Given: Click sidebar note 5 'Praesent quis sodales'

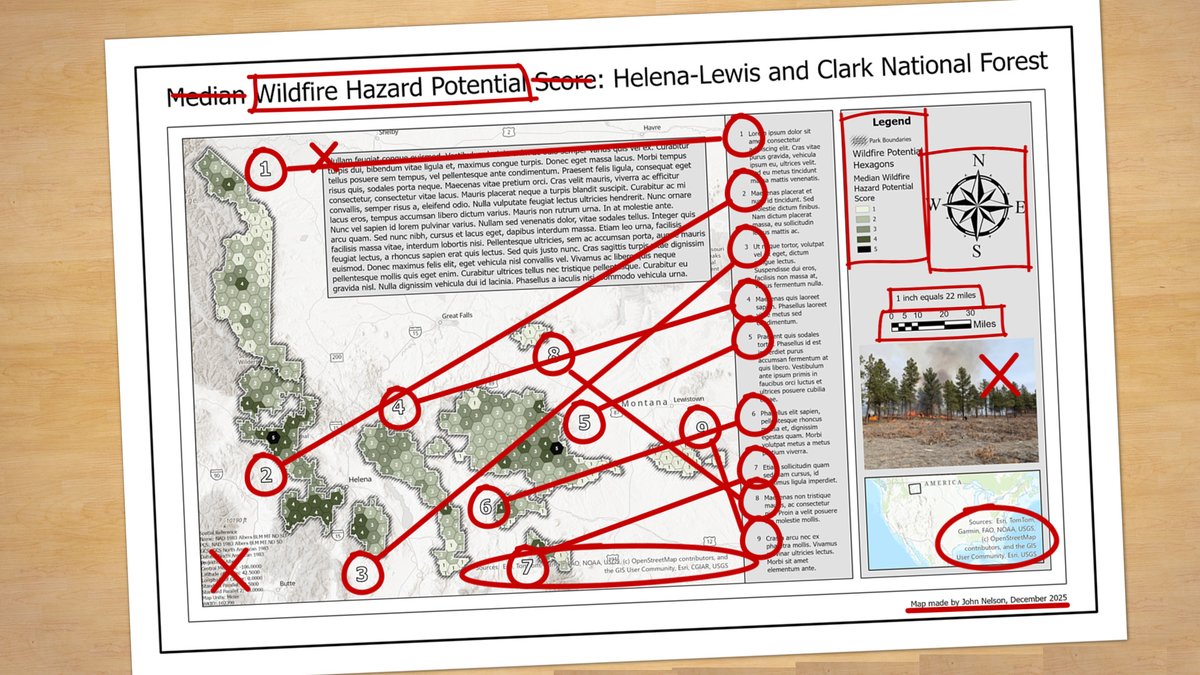Looking at the screenshot, I should 792,368.
